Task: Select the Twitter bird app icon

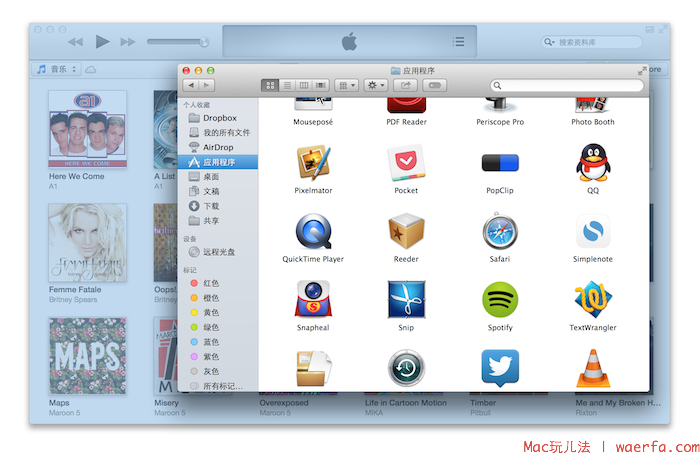Action: [500, 368]
